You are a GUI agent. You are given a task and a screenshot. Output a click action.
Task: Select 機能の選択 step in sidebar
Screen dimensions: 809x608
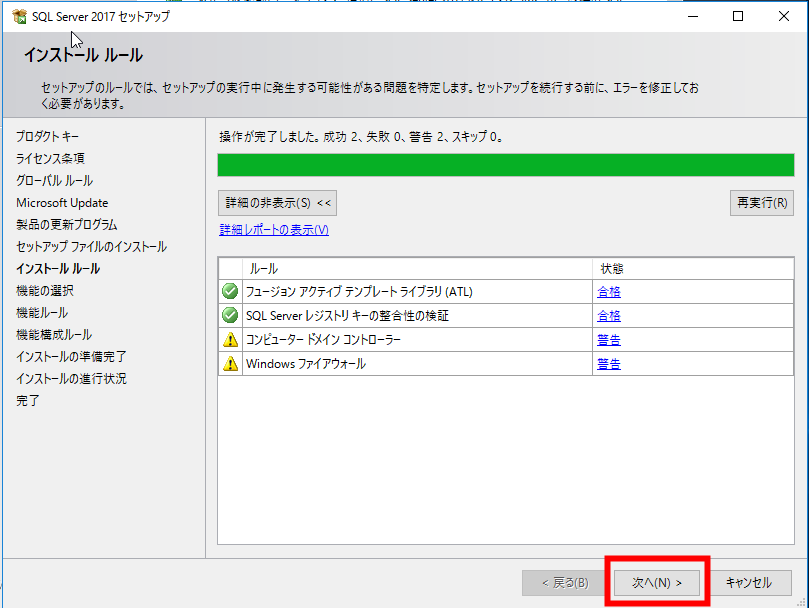[45, 291]
